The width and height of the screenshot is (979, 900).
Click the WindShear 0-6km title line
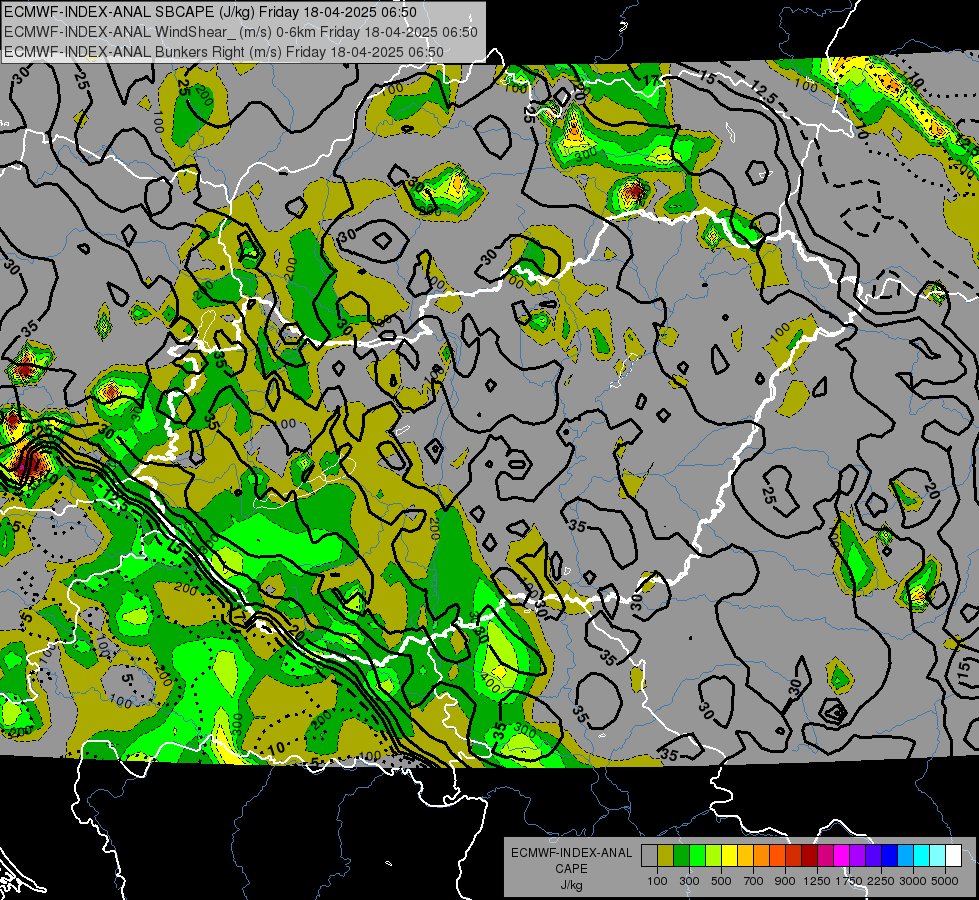point(240,32)
